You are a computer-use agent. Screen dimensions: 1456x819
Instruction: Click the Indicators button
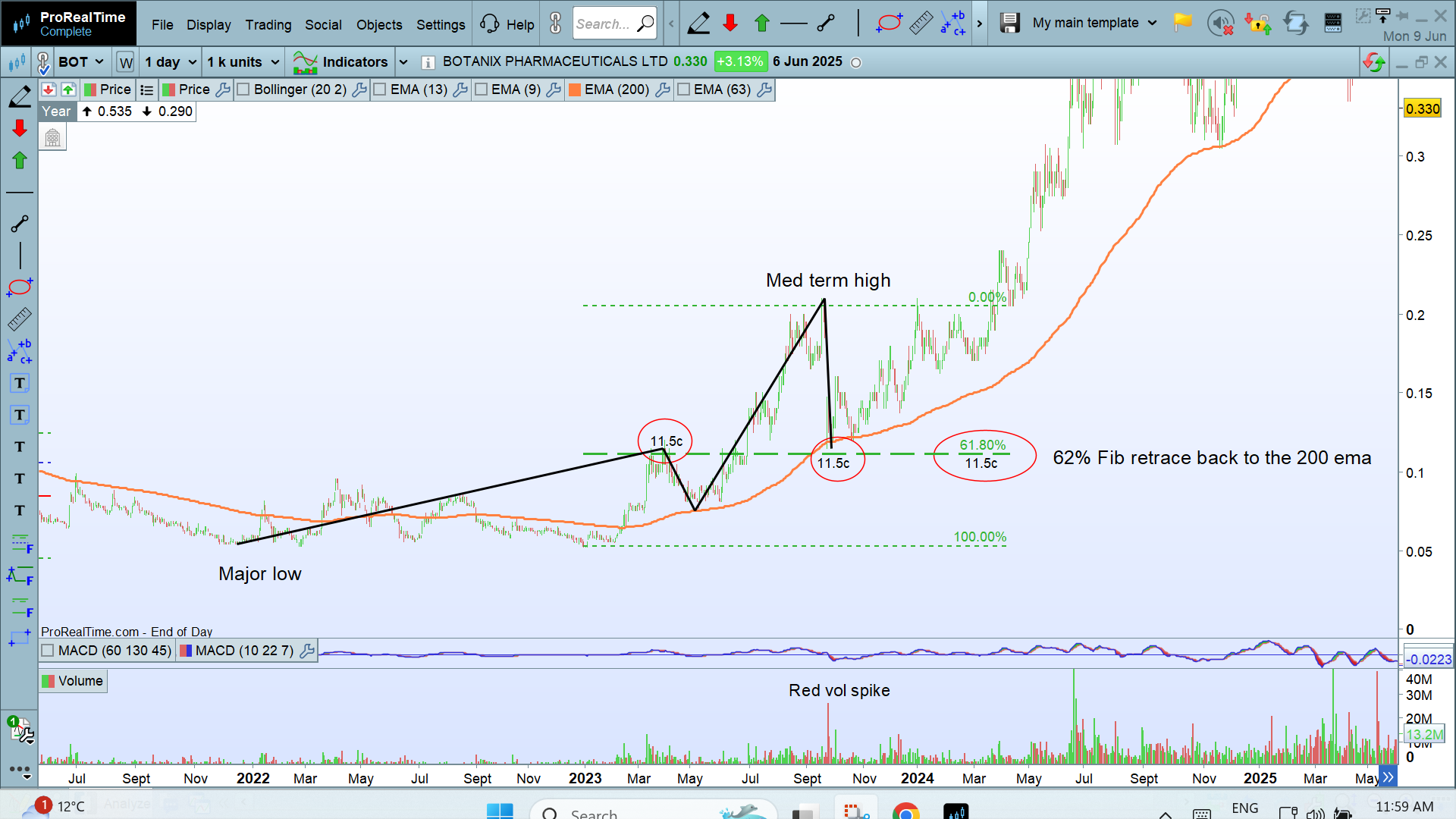(x=340, y=62)
